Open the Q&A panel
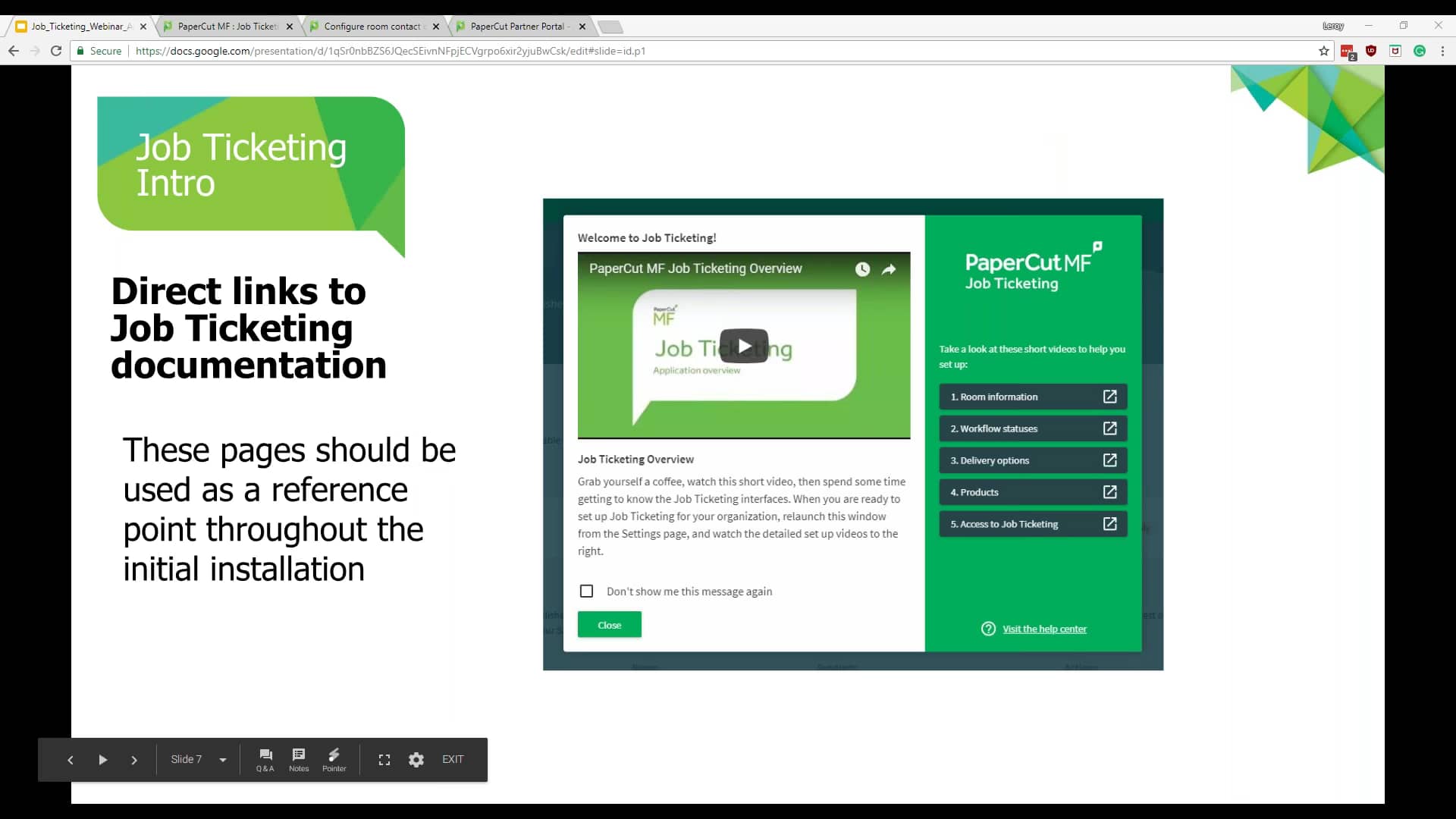The height and width of the screenshot is (819, 1456). pos(265,759)
